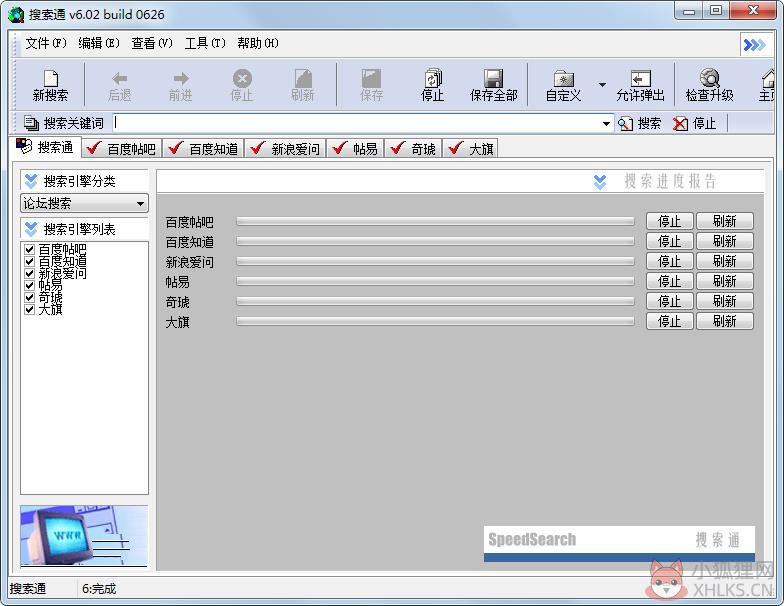This screenshot has width=784, height=606.
Task: Click 停止 button in 百度帖吧 row
Action: (670, 221)
